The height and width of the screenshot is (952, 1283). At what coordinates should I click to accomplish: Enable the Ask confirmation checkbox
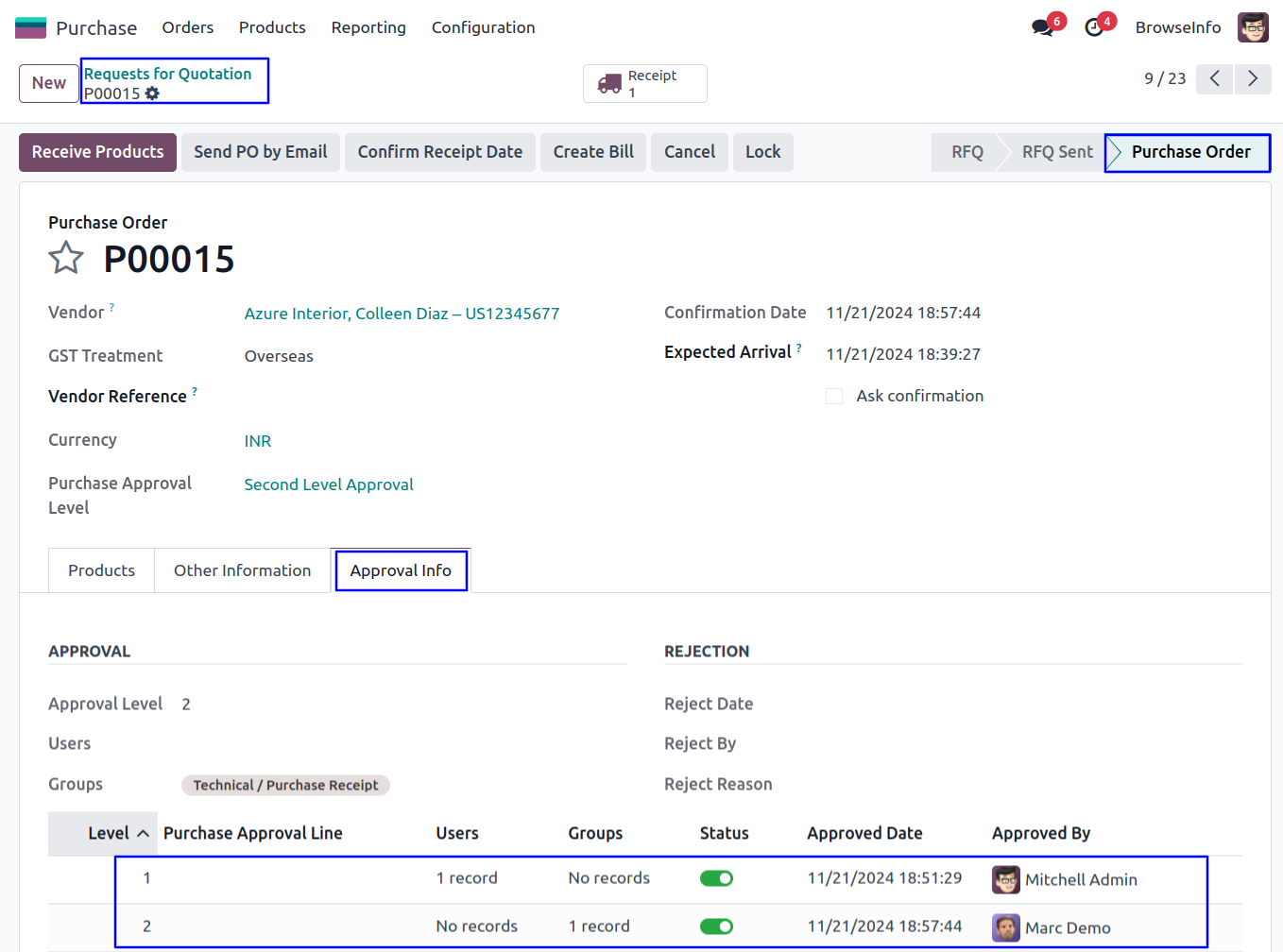[x=834, y=397]
